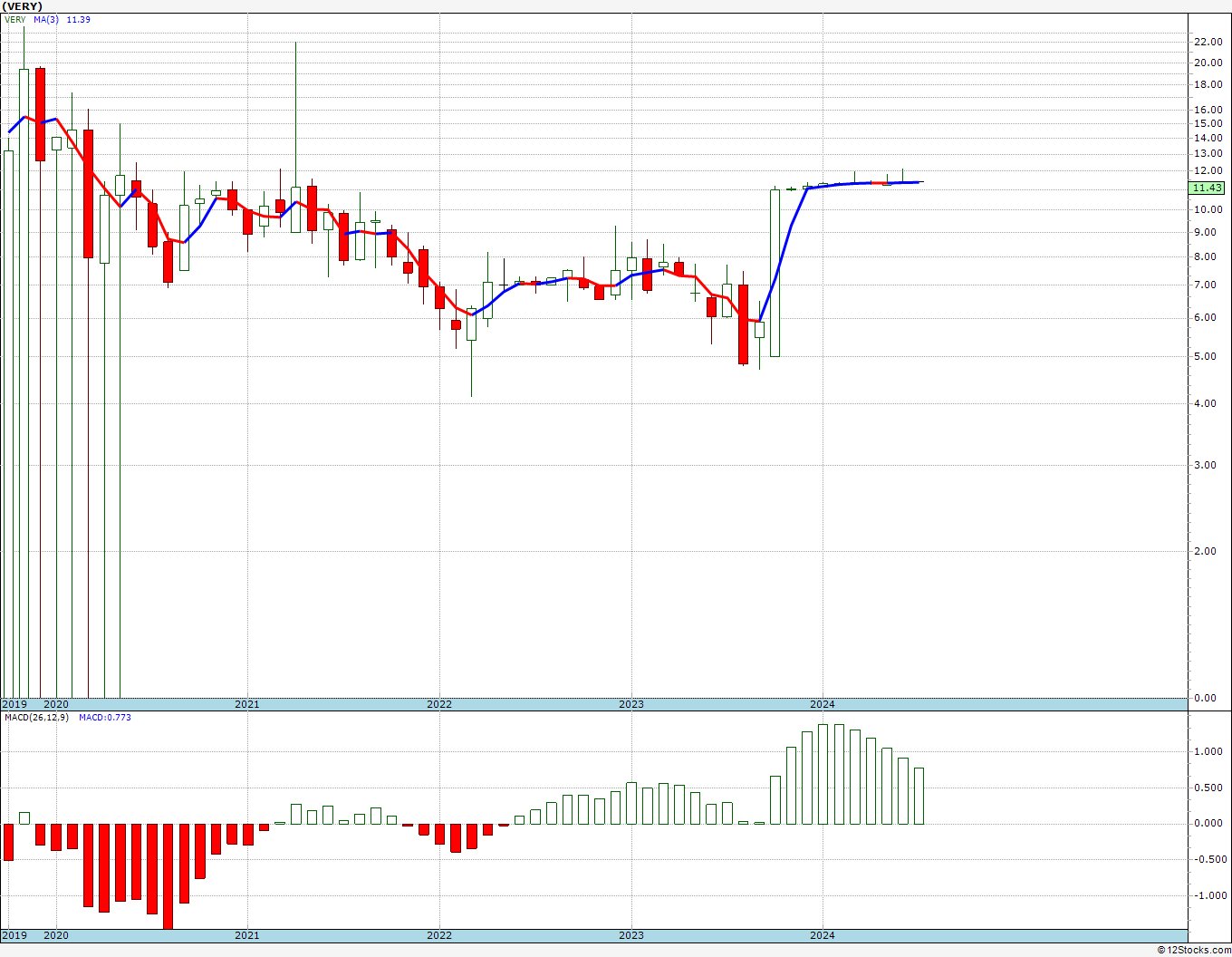Viewport: 1232px width, 957px height.
Task: Select 2022 on the MACD panel time axis
Action: (x=439, y=935)
